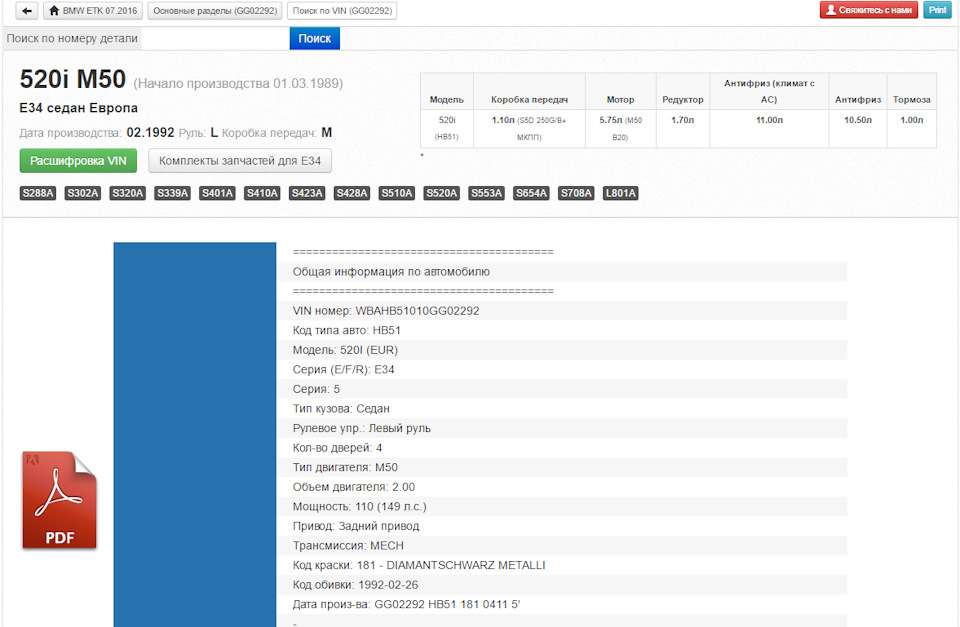Open the BMW ETK 07.2016 home button
Image resolution: width=960 pixels, height=627 pixels.
[x=93, y=11]
